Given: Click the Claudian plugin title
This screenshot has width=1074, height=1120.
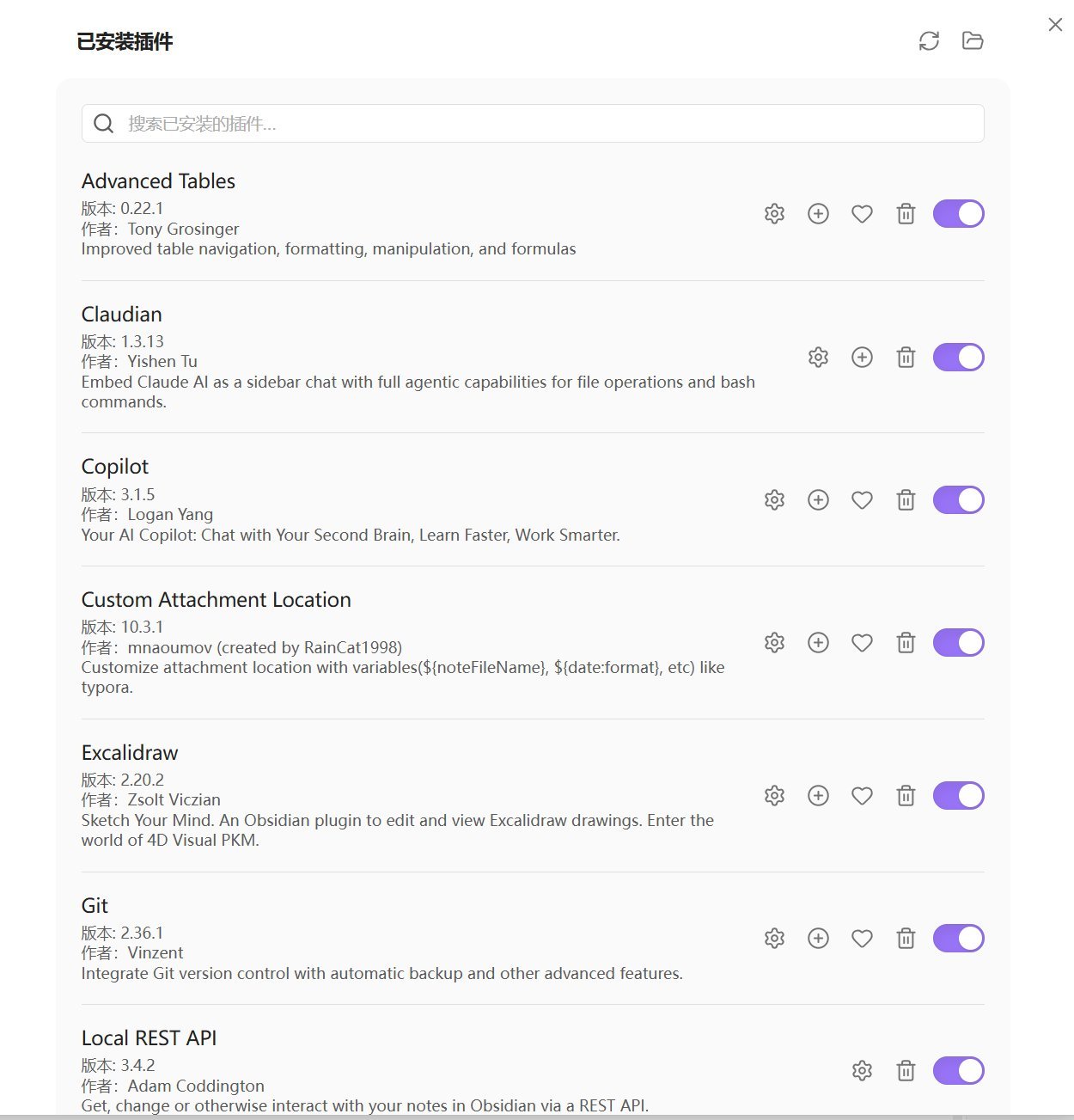Looking at the screenshot, I should pyautogui.click(x=121, y=315).
